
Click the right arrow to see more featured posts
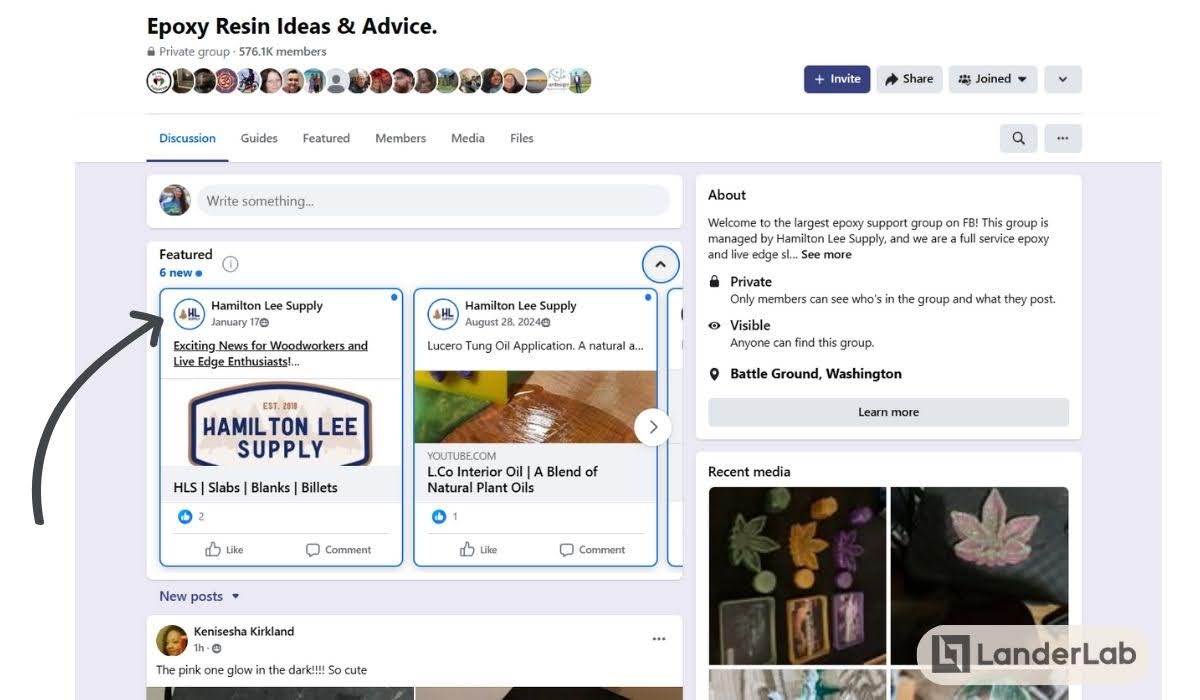coord(653,427)
